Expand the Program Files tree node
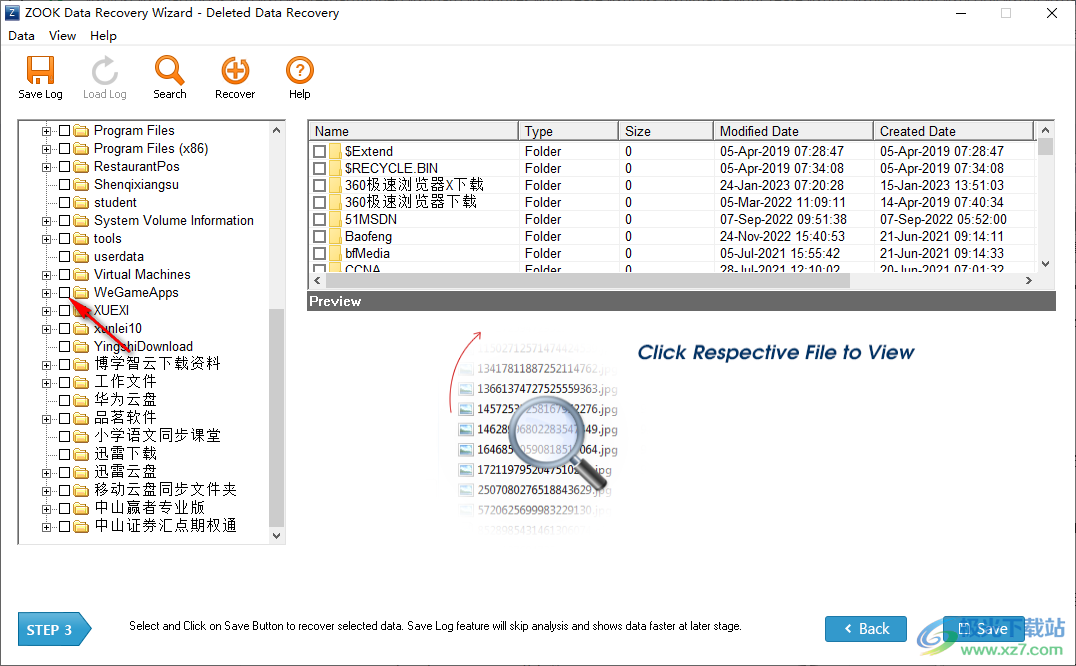 pos(47,130)
